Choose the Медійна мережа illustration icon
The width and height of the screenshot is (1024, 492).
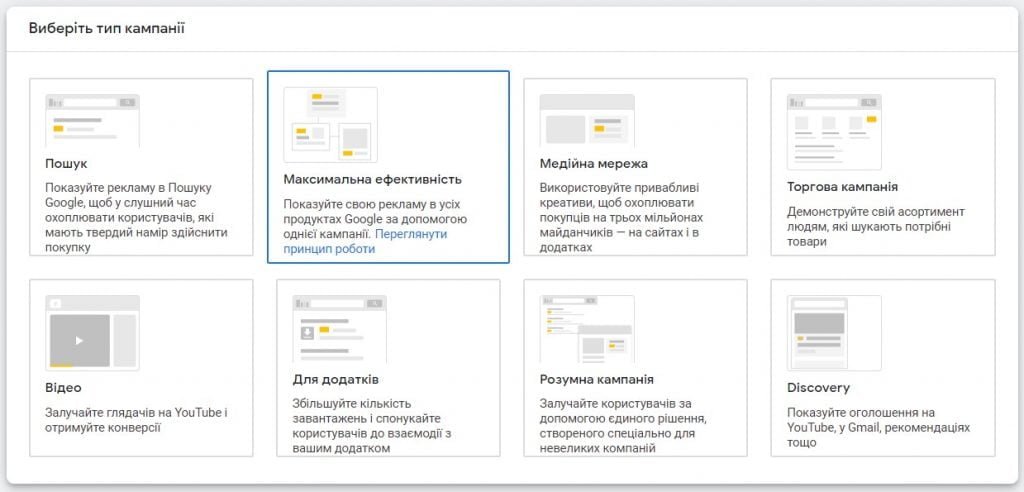pos(586,120)
